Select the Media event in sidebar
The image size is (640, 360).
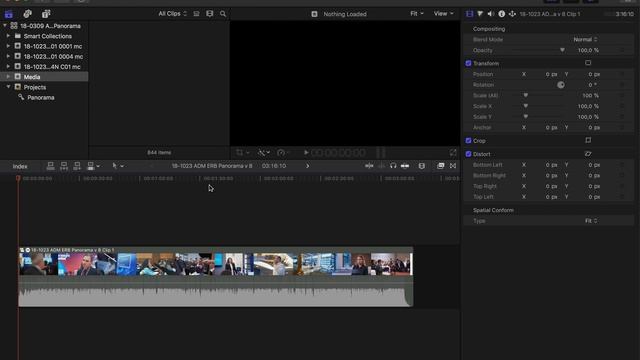click(44, 77)
